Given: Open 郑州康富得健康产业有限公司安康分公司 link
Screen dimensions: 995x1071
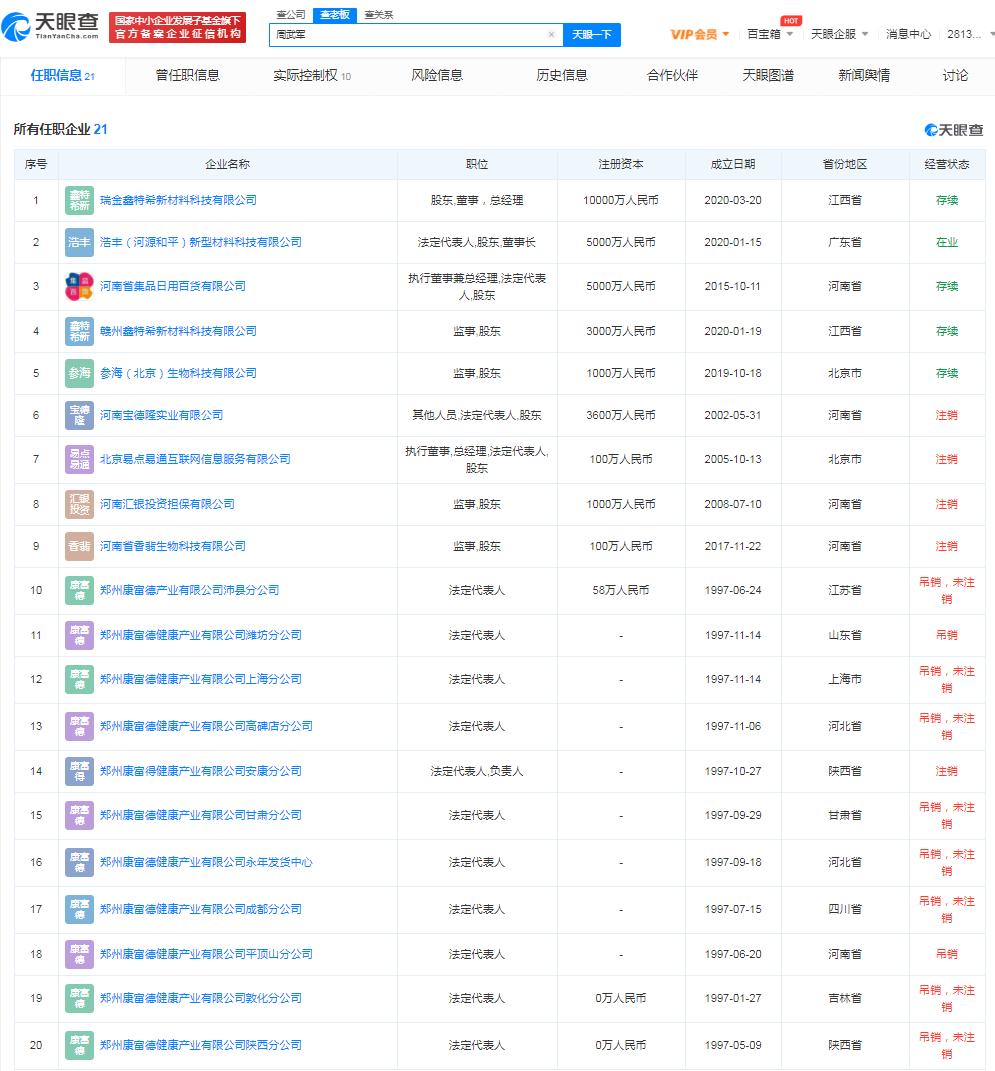Looking at the screenshot, I should pyautogui.click(x=201, y=771).
